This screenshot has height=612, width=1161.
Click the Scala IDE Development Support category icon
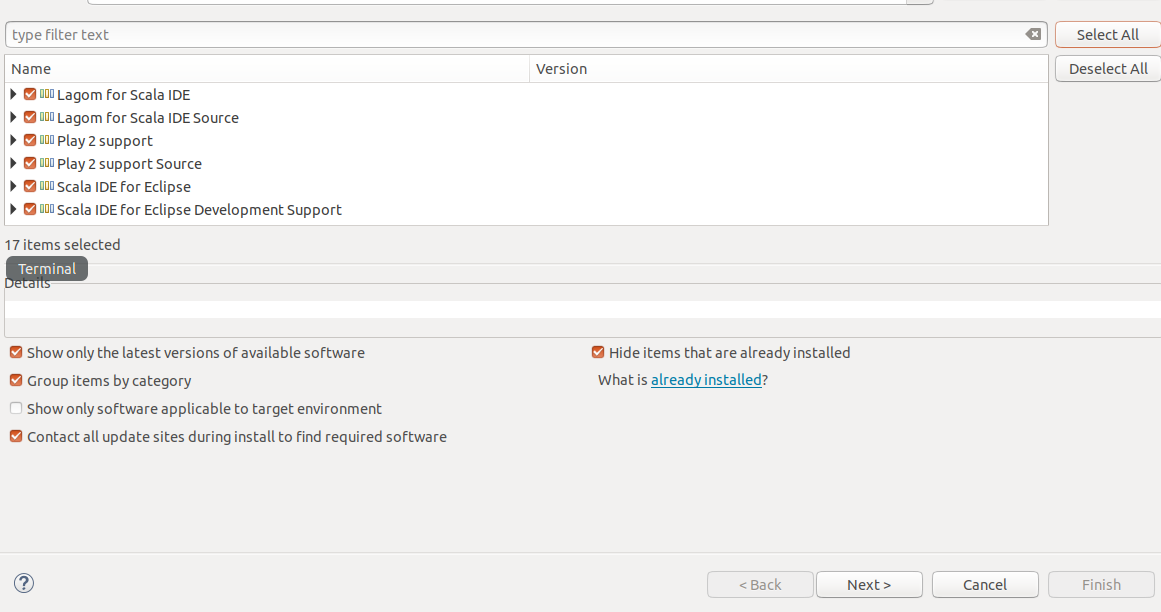(47, 209)
